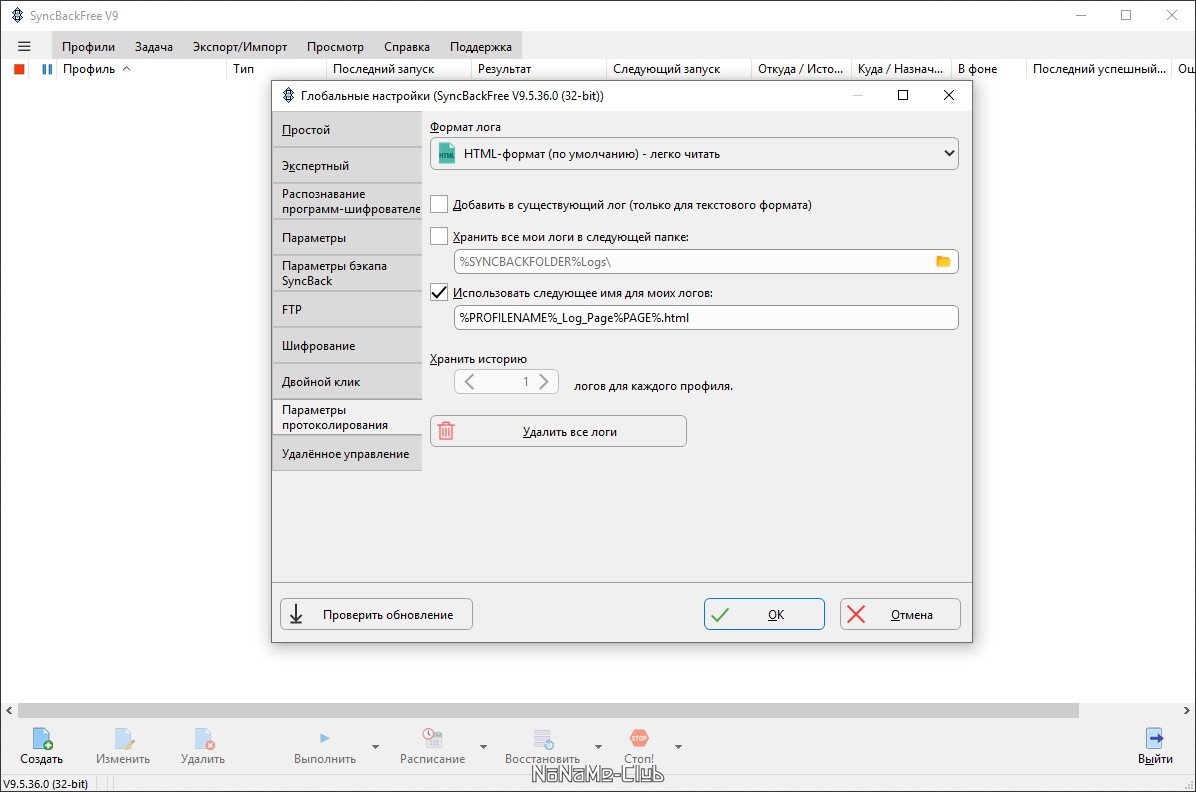Click the SyncBackFree app logo in title bar
Viewport: 1196px width, 792px height.
click(x=17, y=15)
